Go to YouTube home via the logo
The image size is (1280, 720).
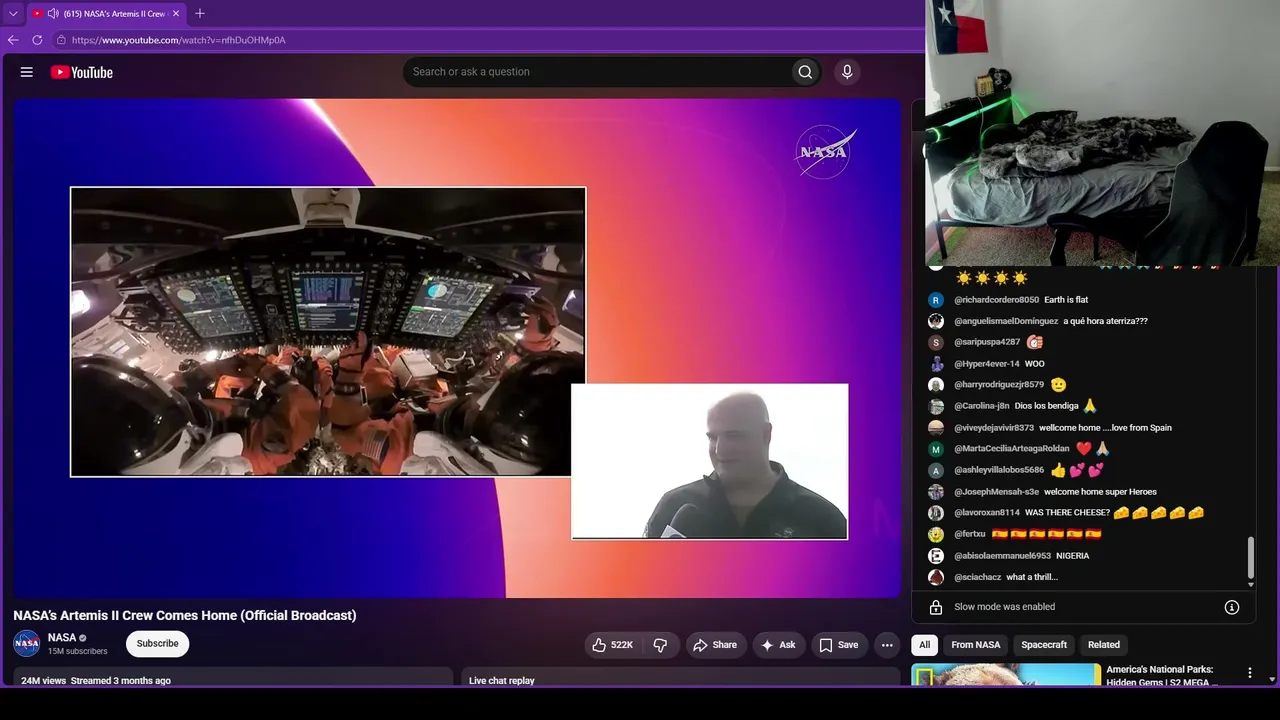point(82,72)
